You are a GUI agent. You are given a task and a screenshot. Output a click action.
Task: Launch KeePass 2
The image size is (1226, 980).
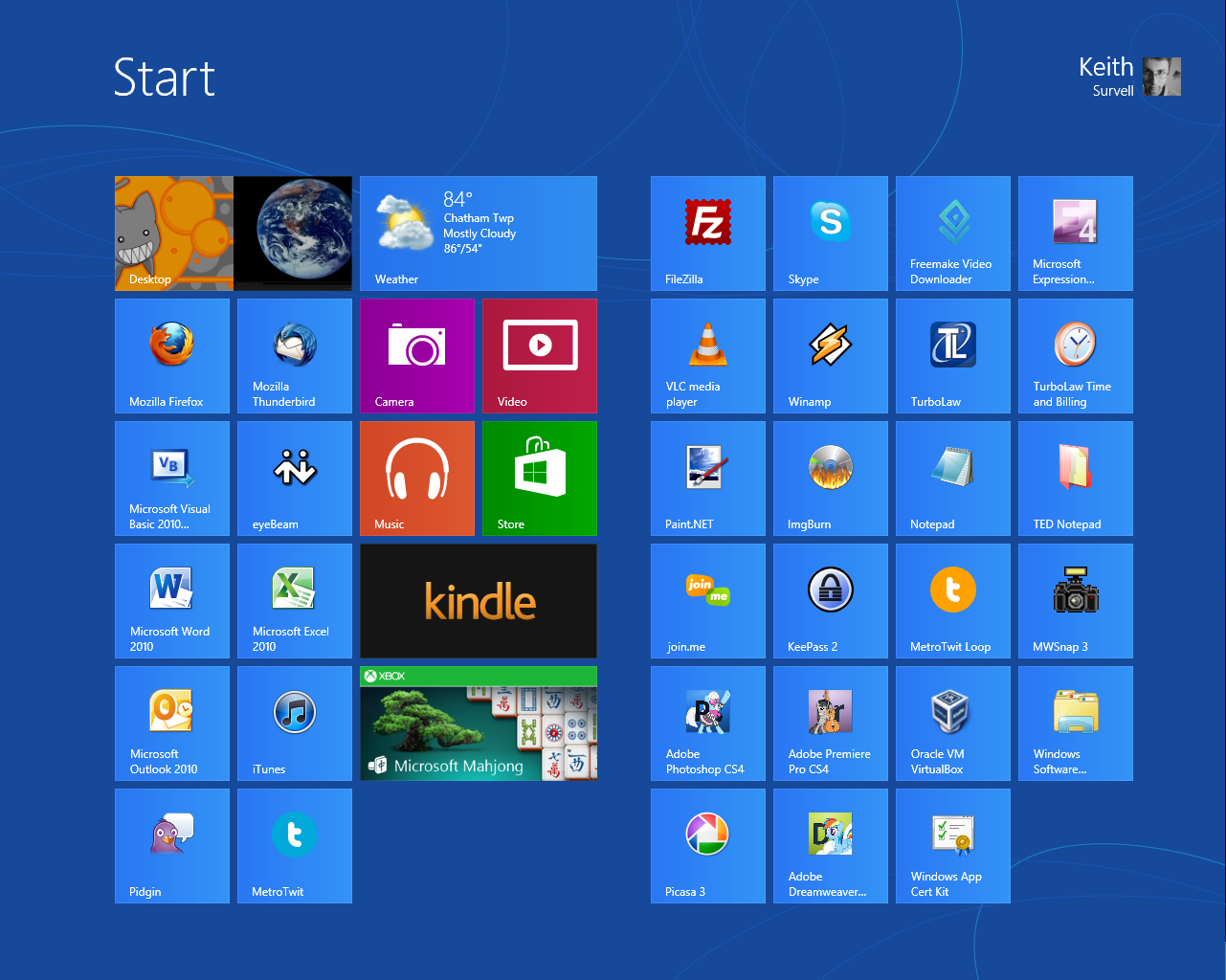coord(831,601)
